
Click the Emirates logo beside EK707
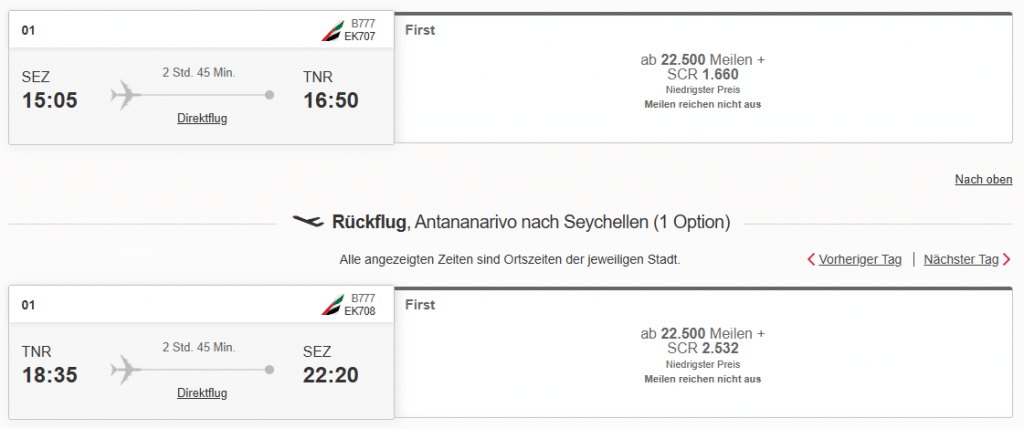(x=330, y=31)
